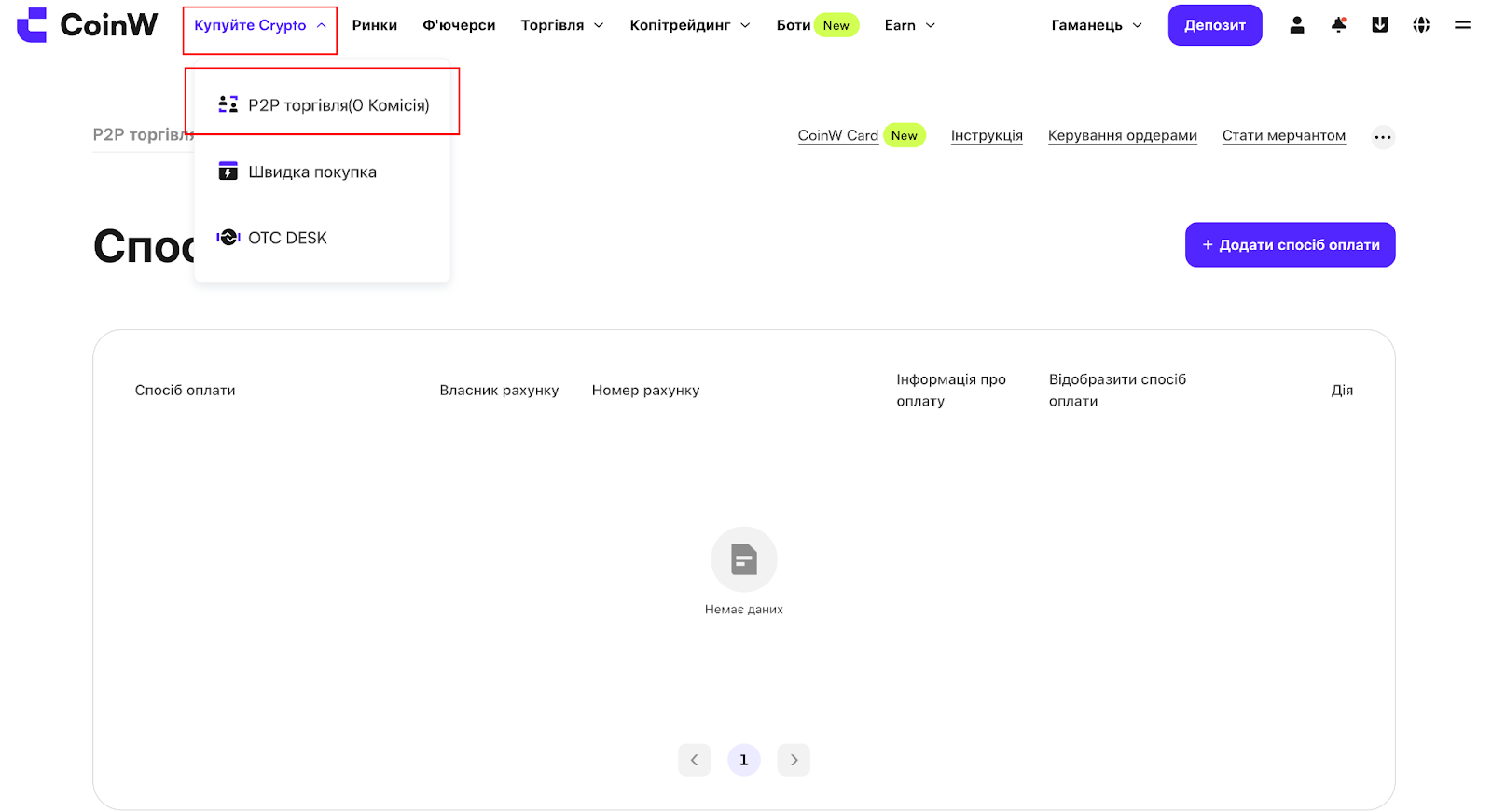The height and width of the screenshot is (812, 1492).
Task: Open Ринки in the navigation bar
Action: 374,25
